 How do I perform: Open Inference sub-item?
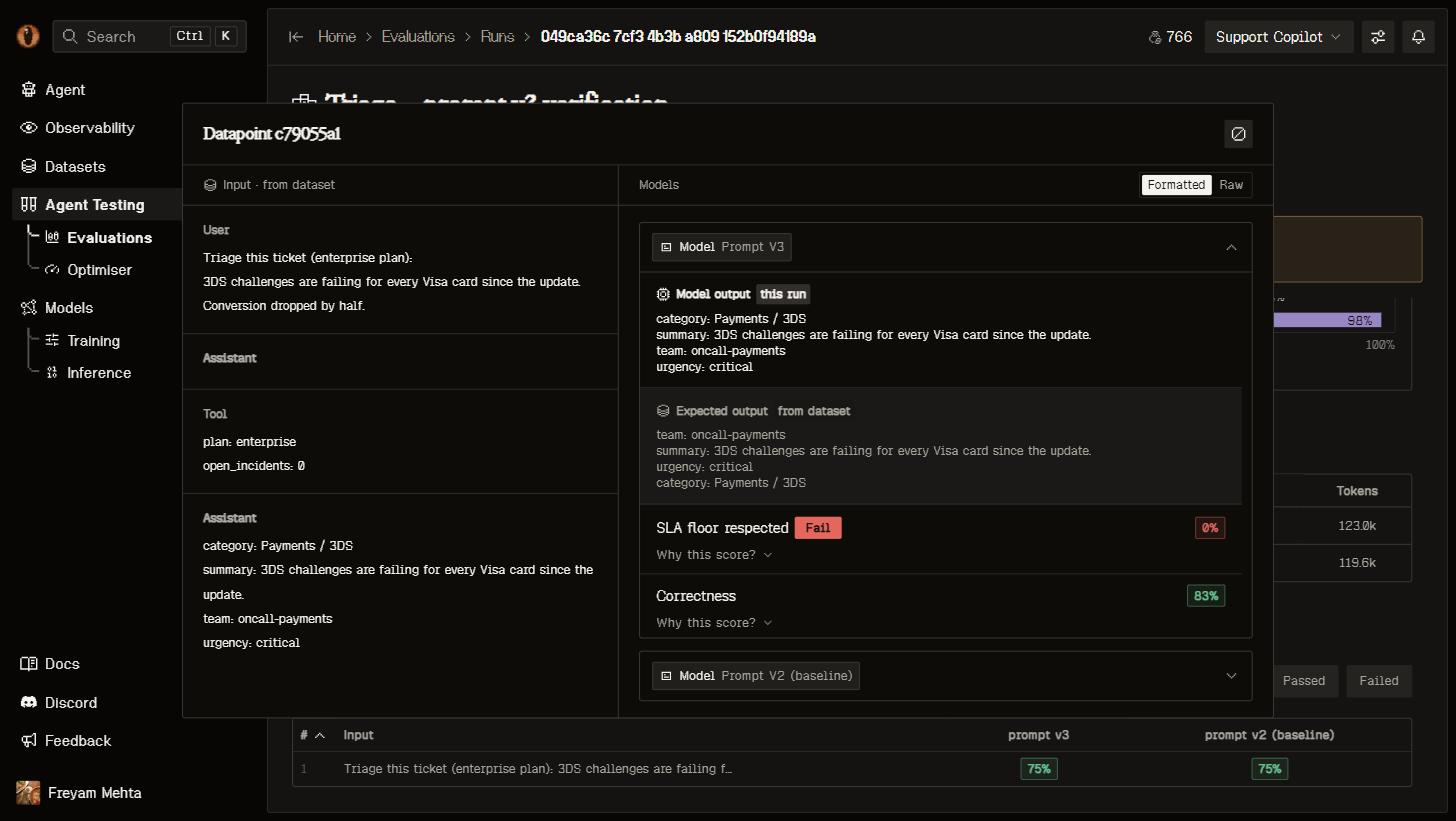[99, 373]
